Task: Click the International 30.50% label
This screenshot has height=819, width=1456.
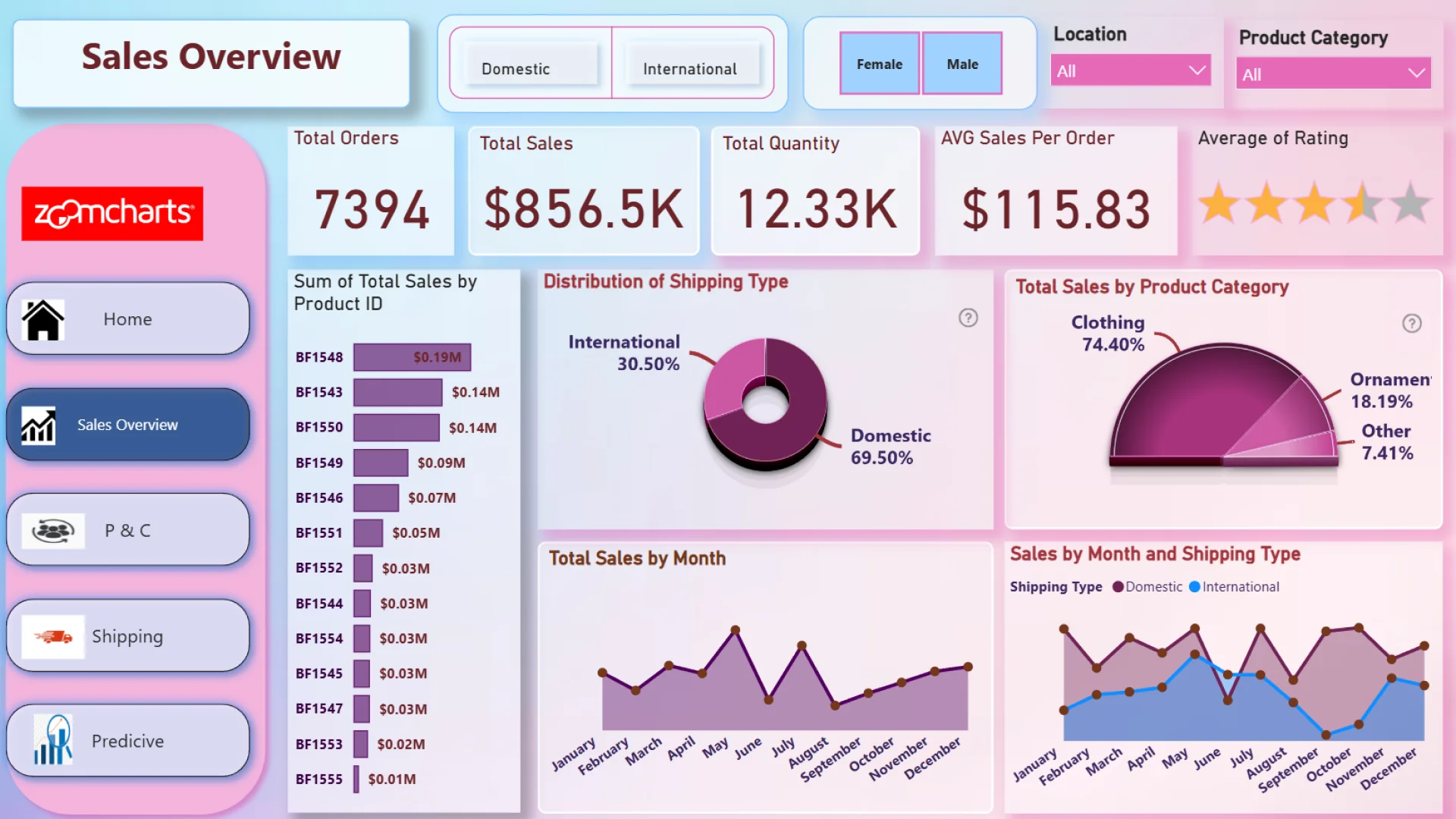Action: pyautogui.click(x=624, y=353)
